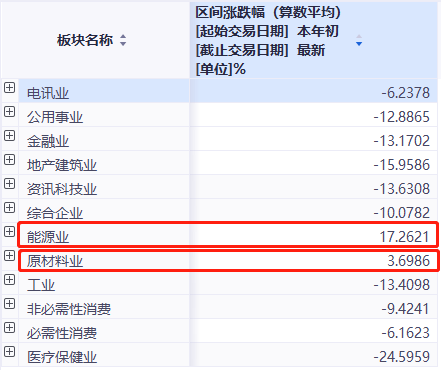Expand the 原材料业 row

tap(9, 256)
